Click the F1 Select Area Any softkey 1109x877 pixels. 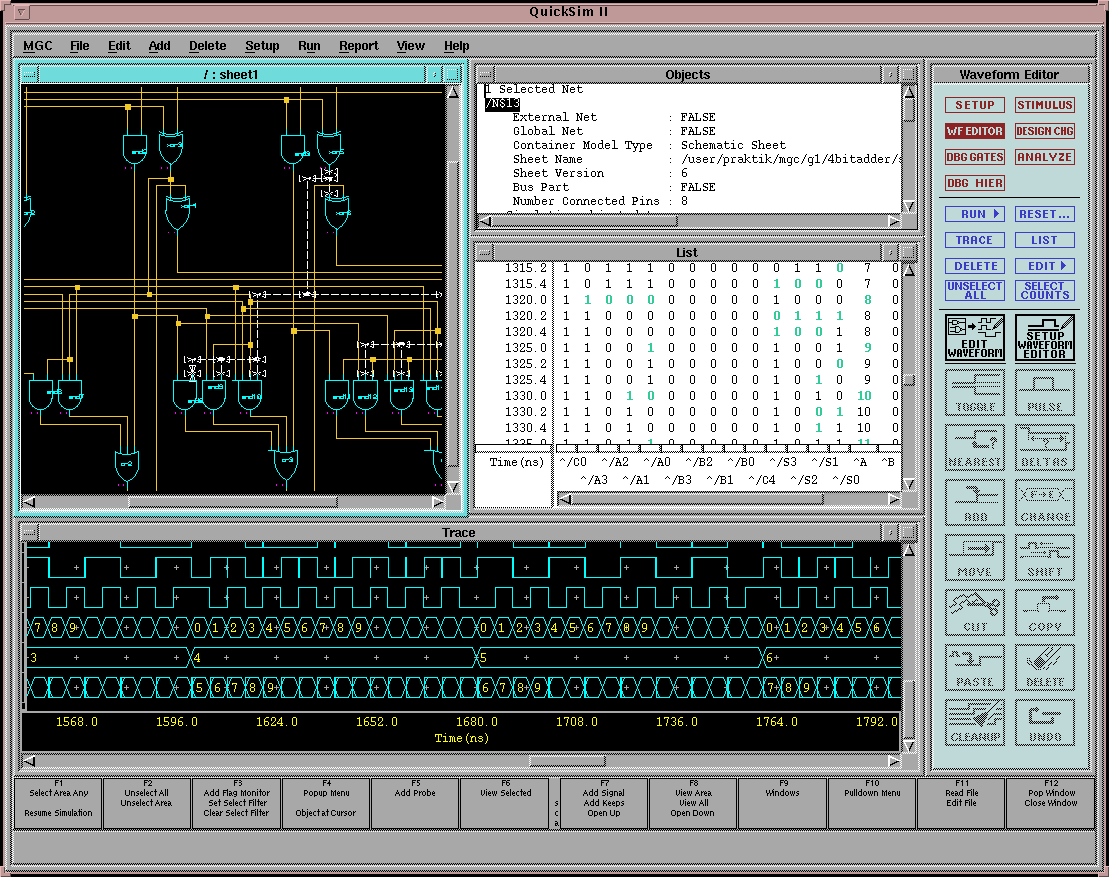[59, 803]
